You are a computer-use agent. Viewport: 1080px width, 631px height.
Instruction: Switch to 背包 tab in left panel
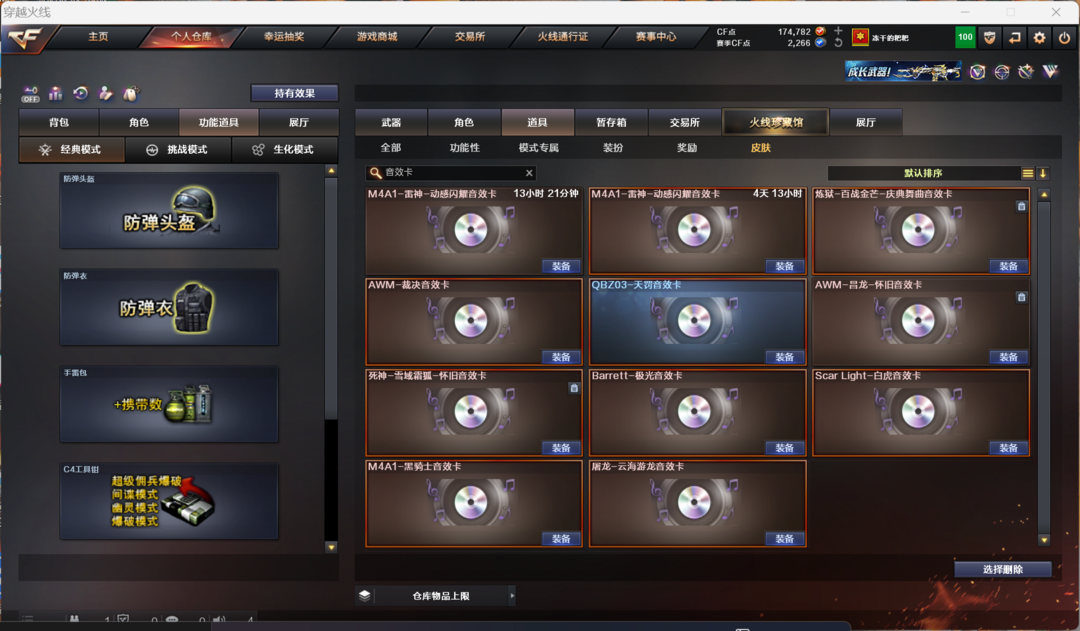click(x=59, y=122)
